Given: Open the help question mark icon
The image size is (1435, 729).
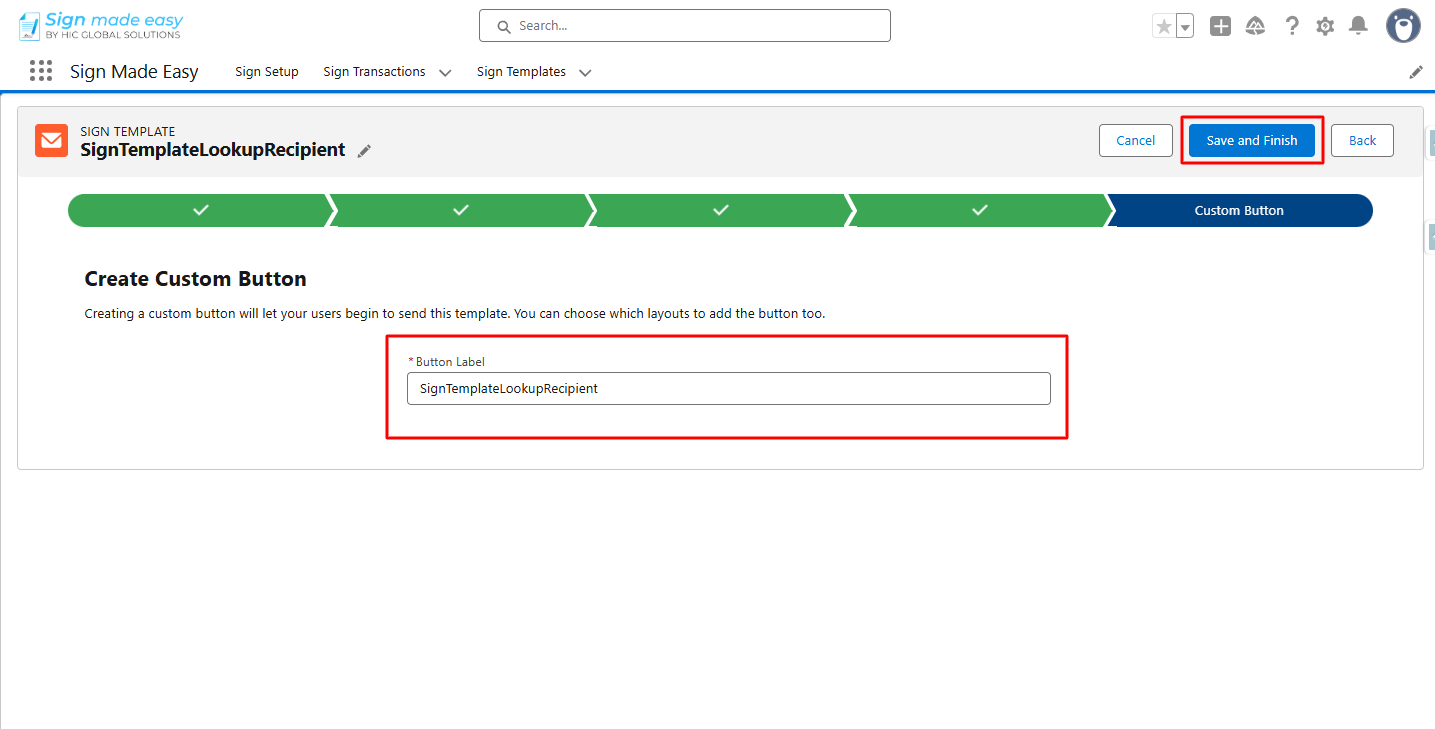Looking at the screenshot, I should click(1292, 27).
